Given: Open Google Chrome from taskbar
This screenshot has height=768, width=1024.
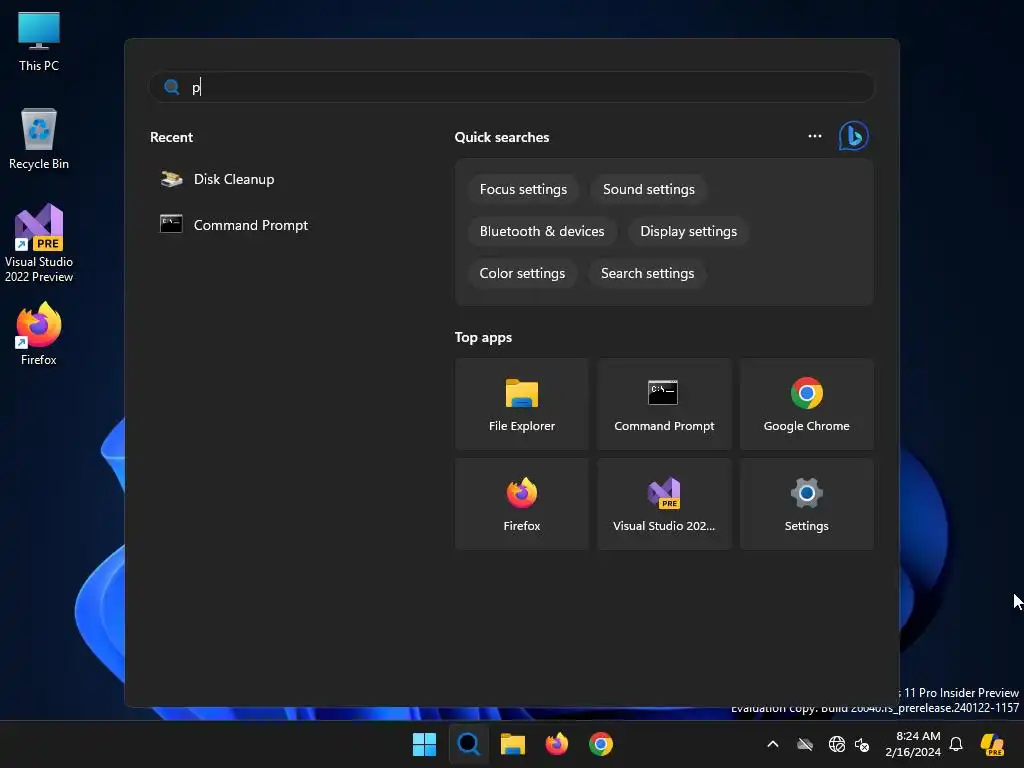Looking at the screenshot, I should tap(601, 744).
